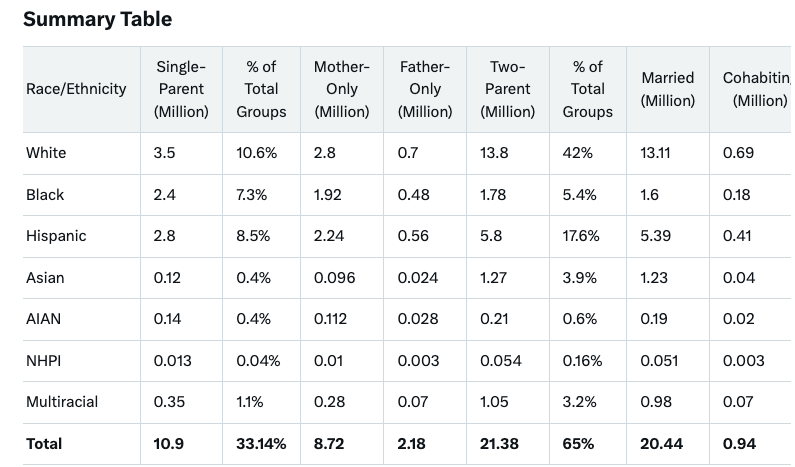Select the 21.38 Two-Parent total cell

coord(500,444)
